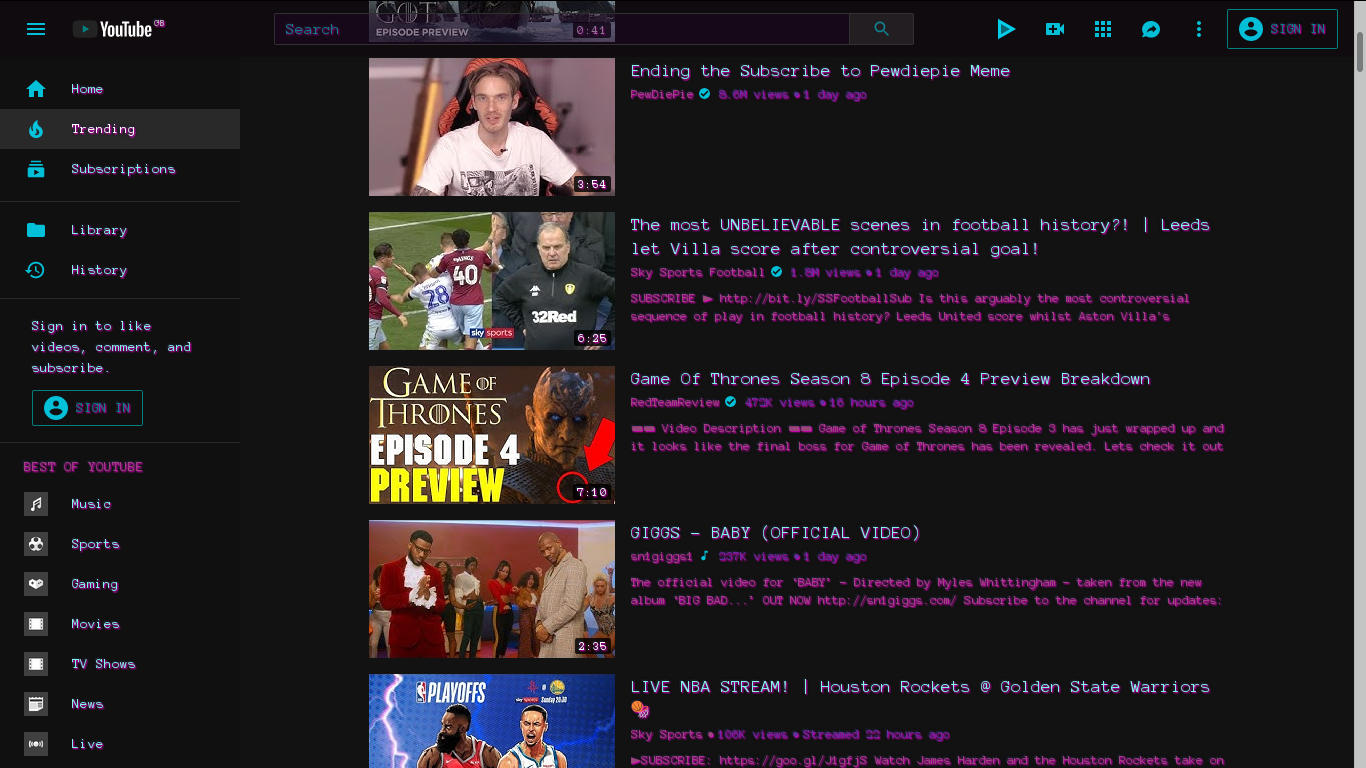The height and width of the screenshot is (768, 1366).
Task: Open the Leeds let Villa score video title
Action: [920, 237]
